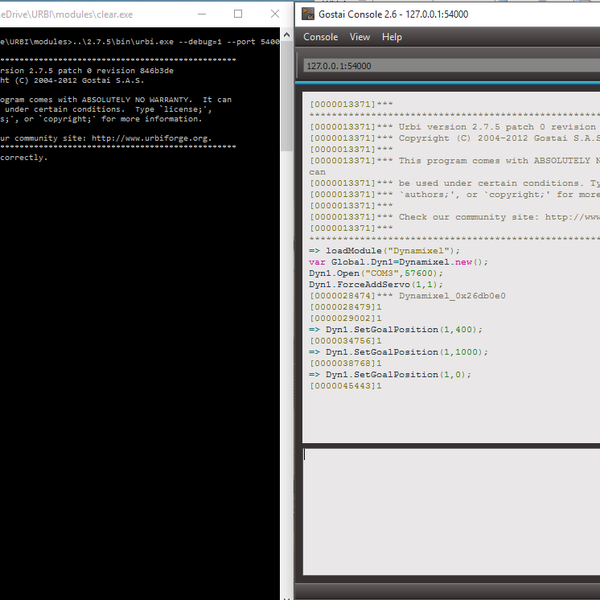The width and height of the screenshot is (600, 600).
Task: Click the Gostai Console title bar
Action: pos(500,14)
